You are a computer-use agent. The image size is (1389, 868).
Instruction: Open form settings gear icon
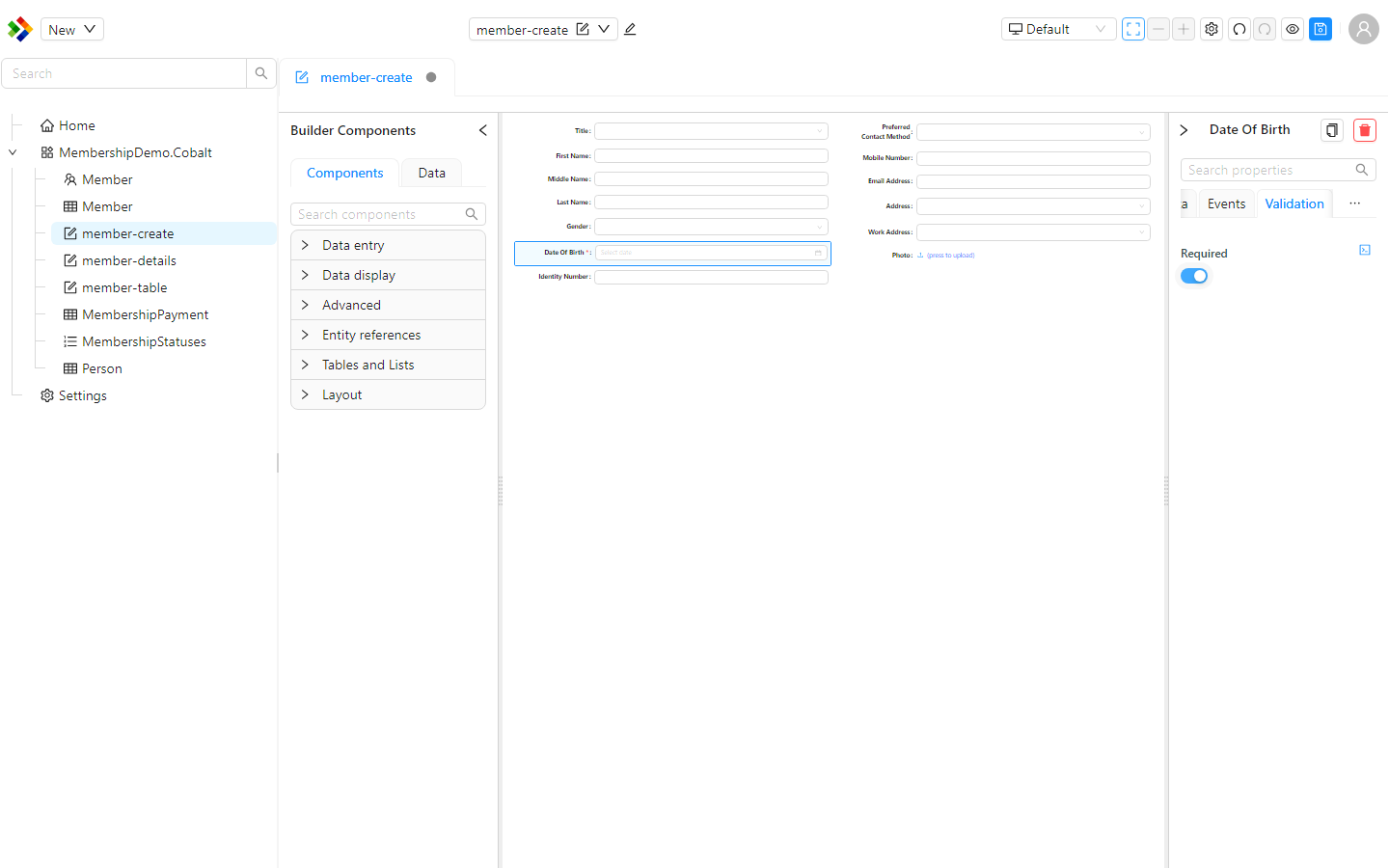(x=1212, y=29)
